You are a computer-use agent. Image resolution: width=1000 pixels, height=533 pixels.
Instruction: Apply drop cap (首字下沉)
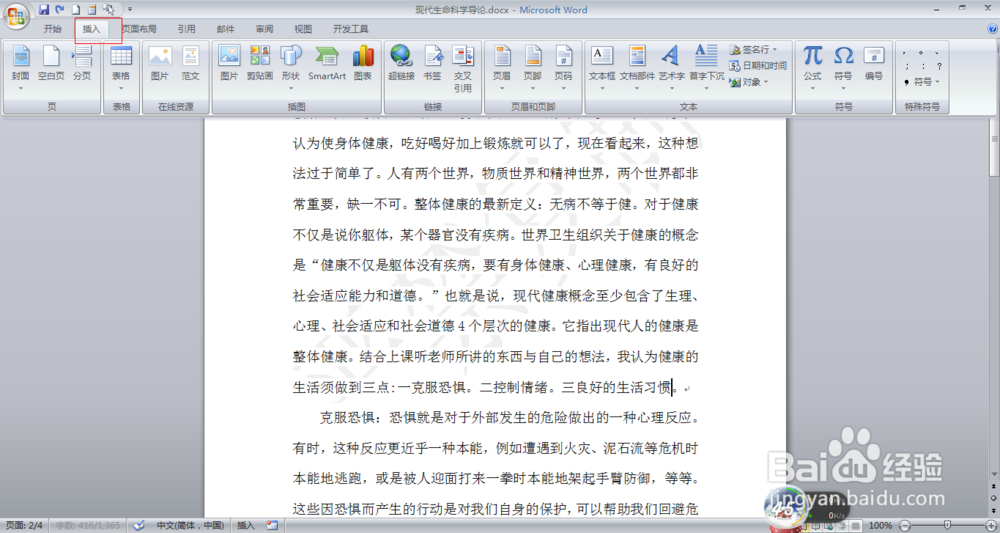pos(706,64)
